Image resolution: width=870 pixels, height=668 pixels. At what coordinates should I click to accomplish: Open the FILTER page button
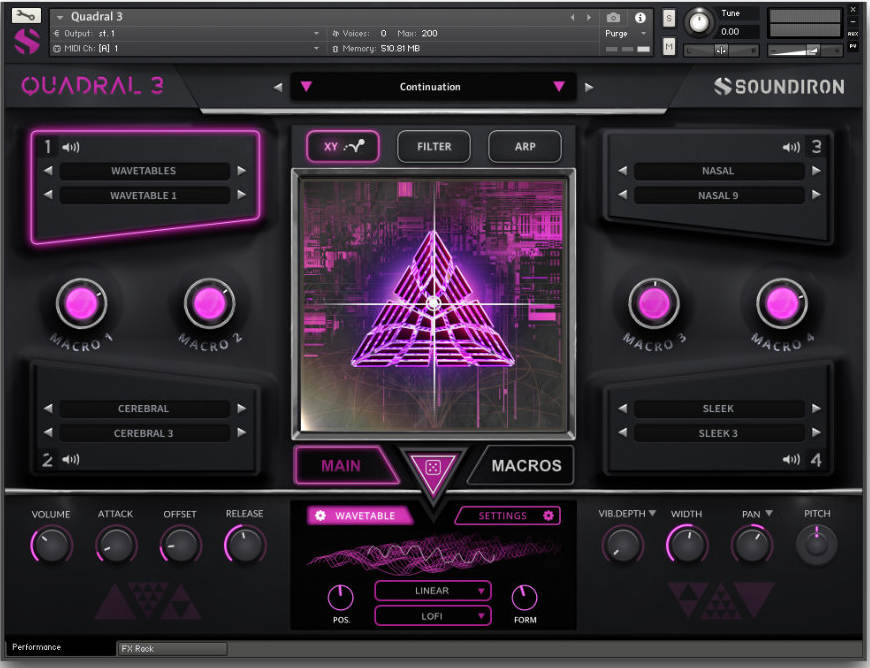click(433, 146)
